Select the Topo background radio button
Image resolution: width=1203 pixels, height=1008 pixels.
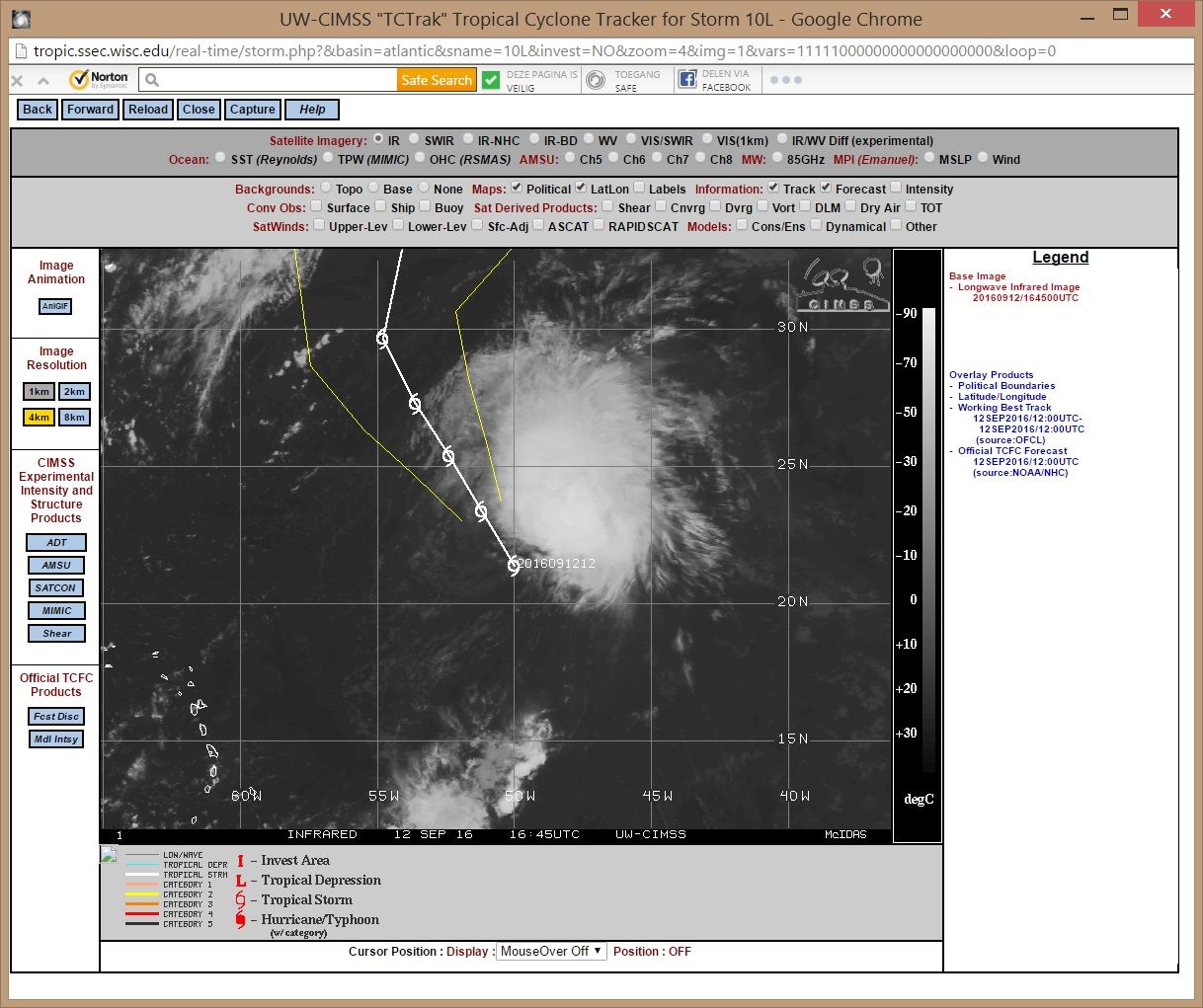click(x=326, y=188)
